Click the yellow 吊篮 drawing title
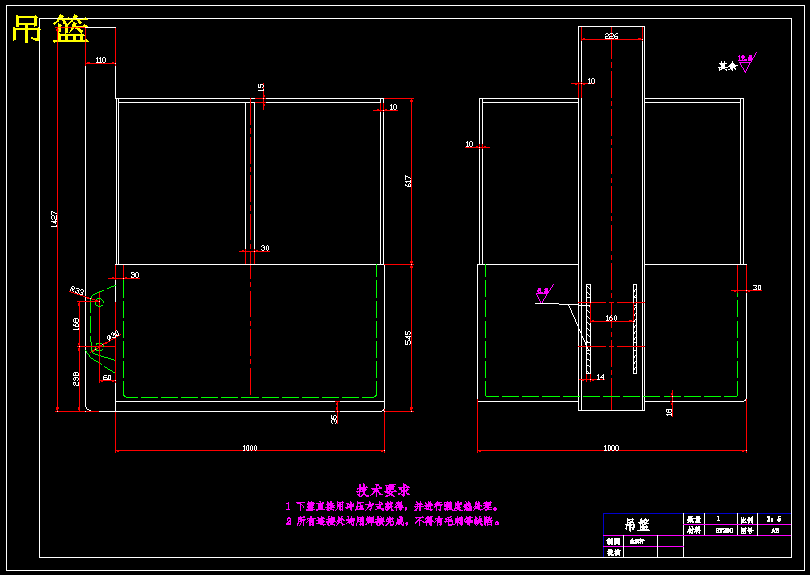The height and width of the screenshot is (575, 810). click(50, 29)
